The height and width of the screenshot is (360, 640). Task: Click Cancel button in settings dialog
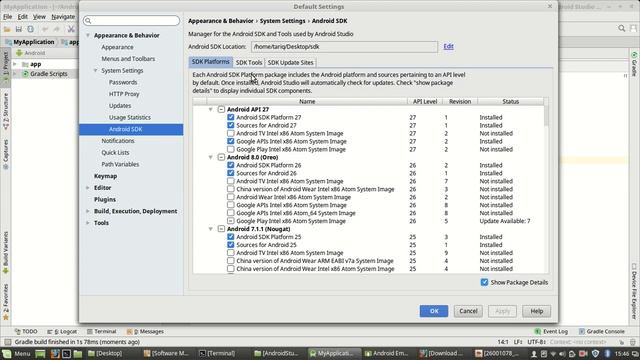468,311
